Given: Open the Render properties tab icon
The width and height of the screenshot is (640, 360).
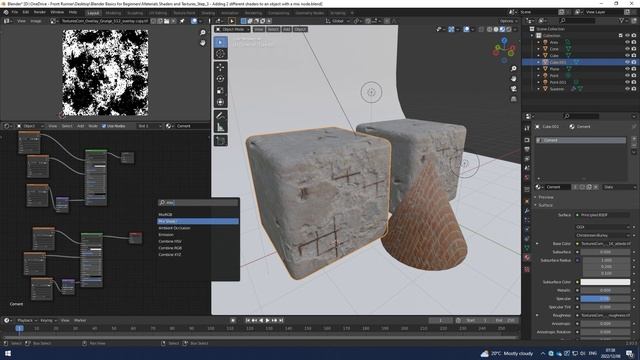Looking at the screenshot, I should [x=527, y=140].
